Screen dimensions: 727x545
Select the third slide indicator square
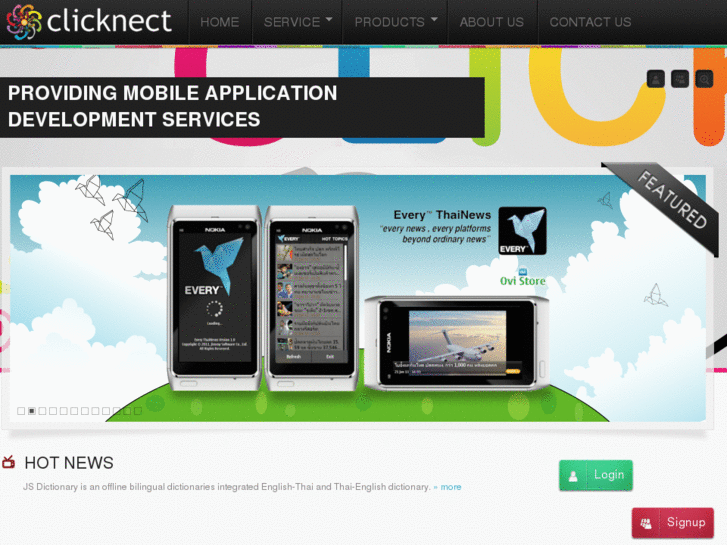click(x=42, y=411)
